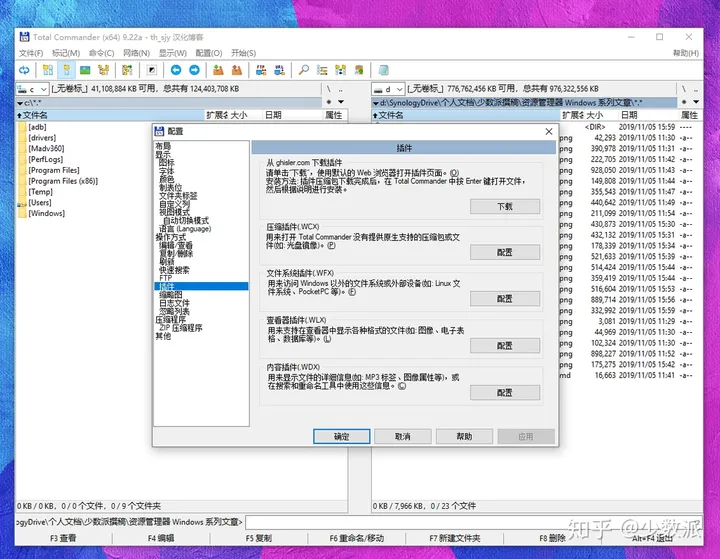
Task: Click the command line input field
Action: tap(473, 522)
